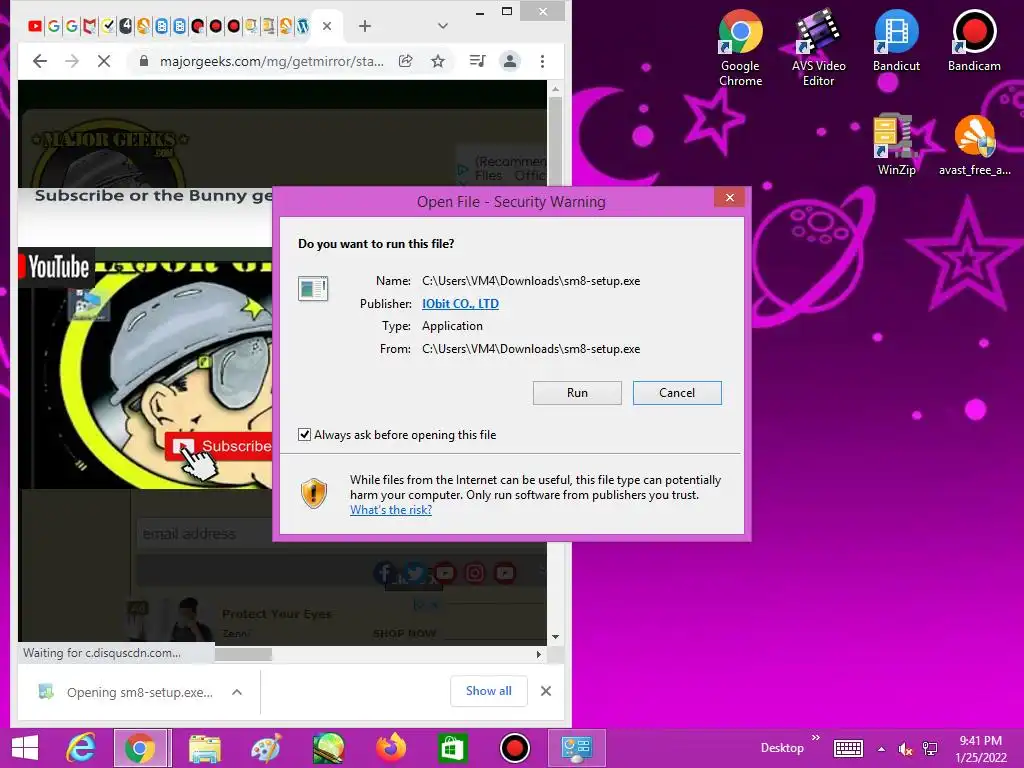Click the majorgeeks.com address bar
This screenshot has width=1024, height=768.
[x=272, y=61]
